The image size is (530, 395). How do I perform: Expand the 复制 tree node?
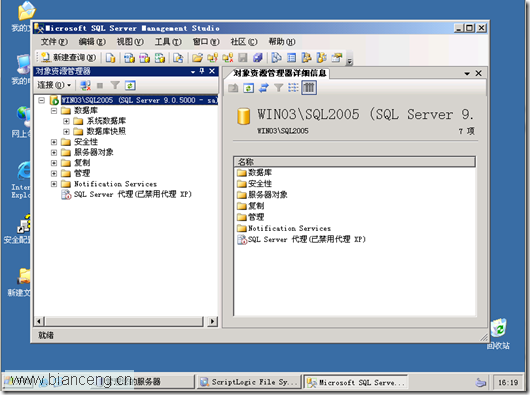point(54,163)
